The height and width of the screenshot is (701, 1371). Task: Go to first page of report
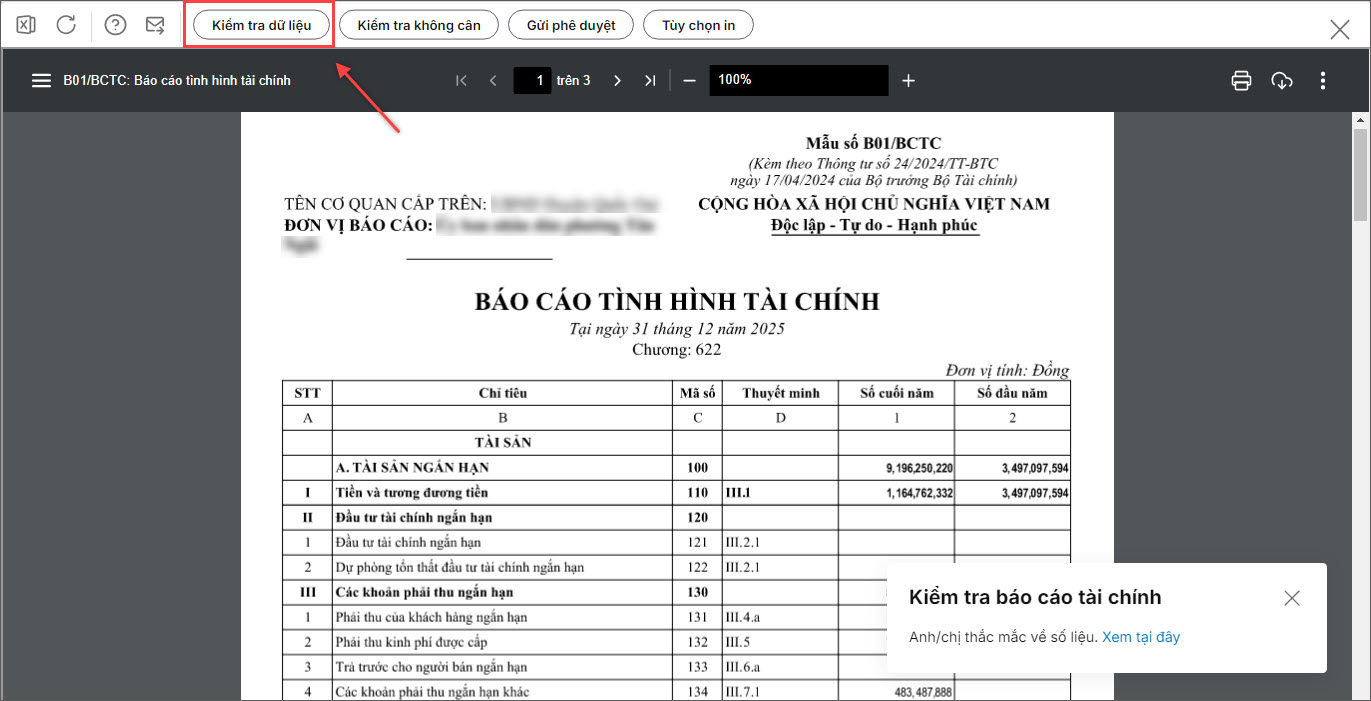pos(461,80)
